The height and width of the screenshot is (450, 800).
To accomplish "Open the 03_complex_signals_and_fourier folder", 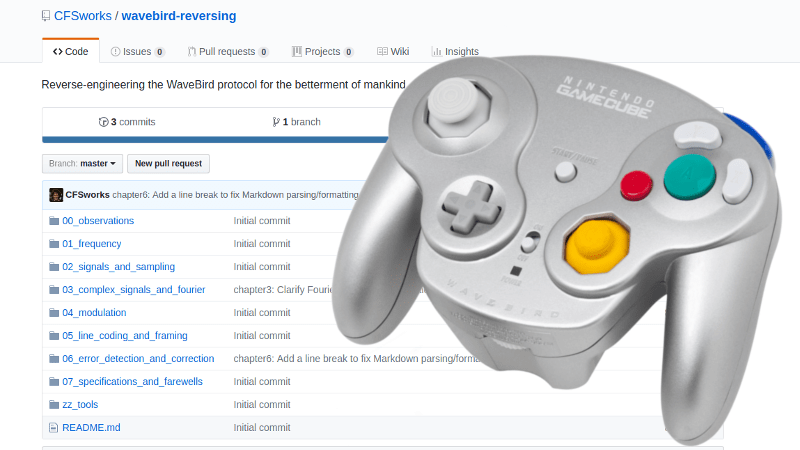I will point(134,290).
